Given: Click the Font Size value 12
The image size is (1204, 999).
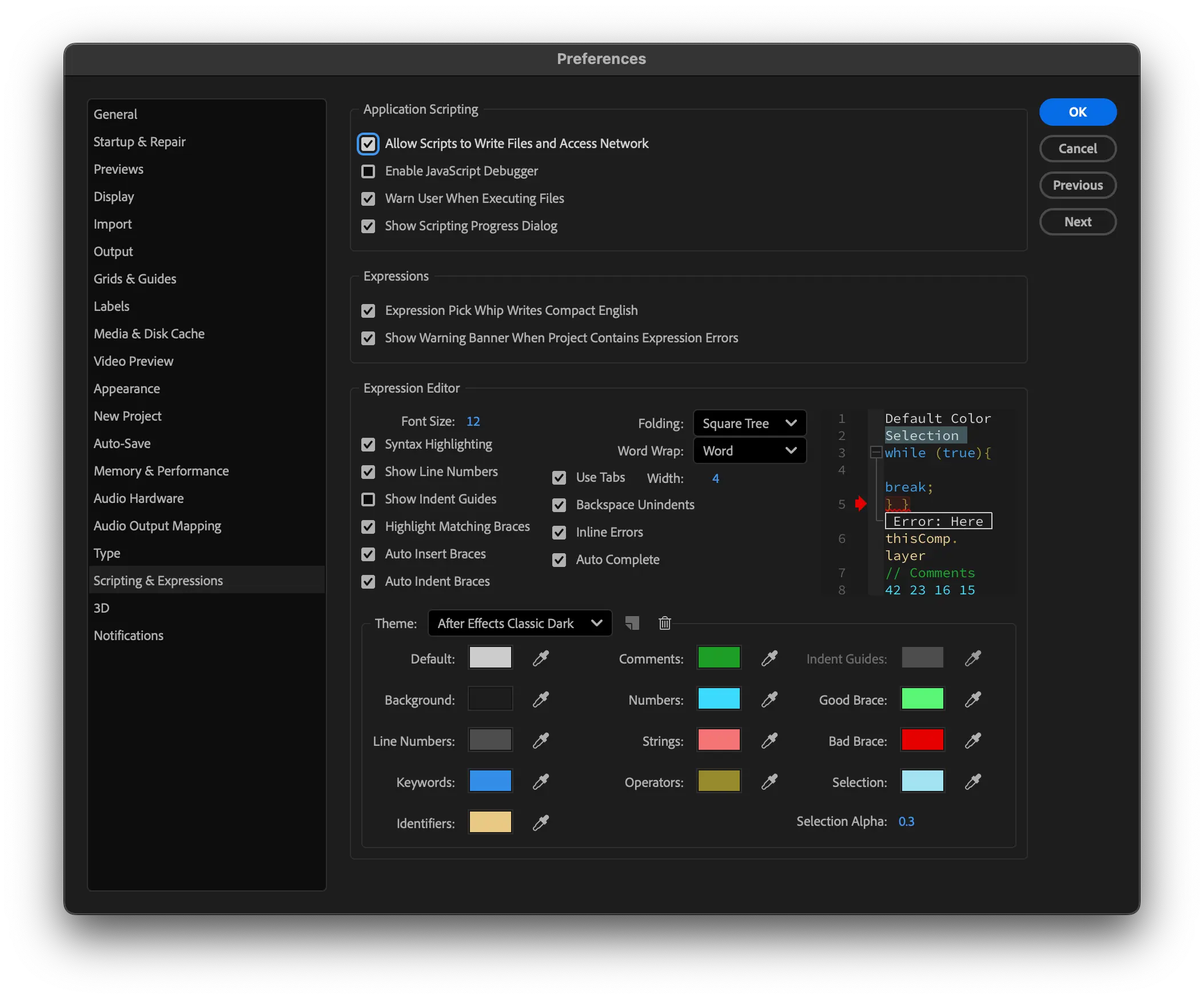Looking at the screenshot, I should tap(473, 421).
